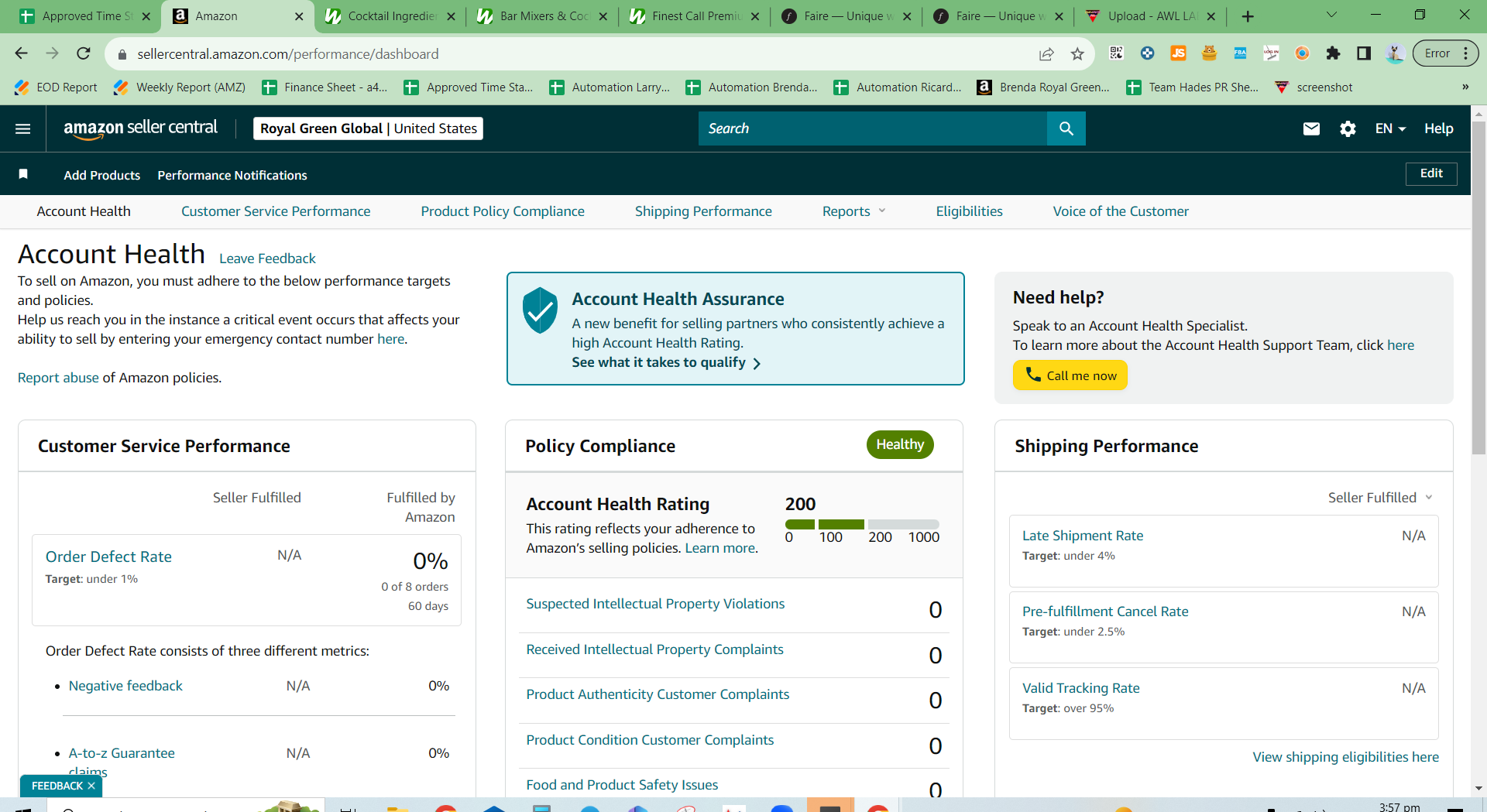1487x812 pixels.
Task: Open the Valid Tracking Rate link
Action: (1081, 688)
